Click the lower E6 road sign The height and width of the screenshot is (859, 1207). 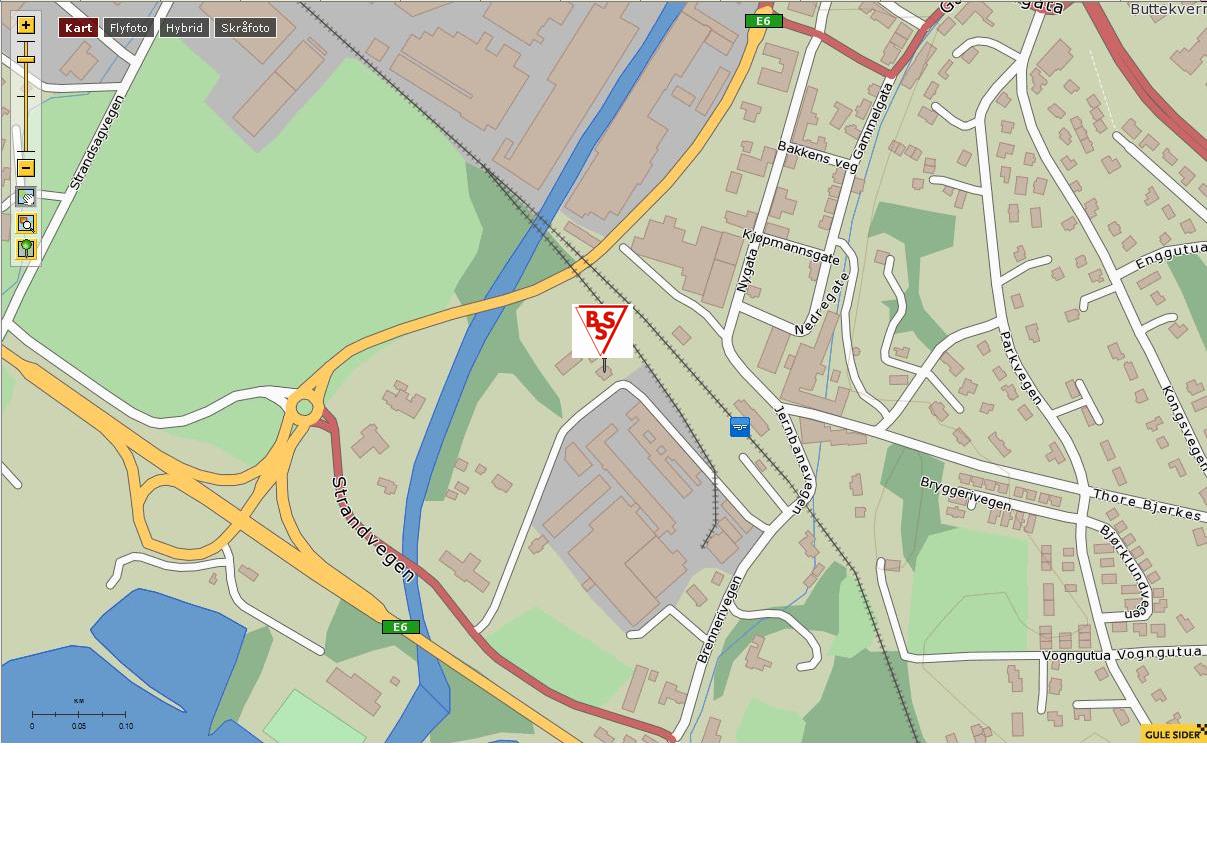click(400, 627)
